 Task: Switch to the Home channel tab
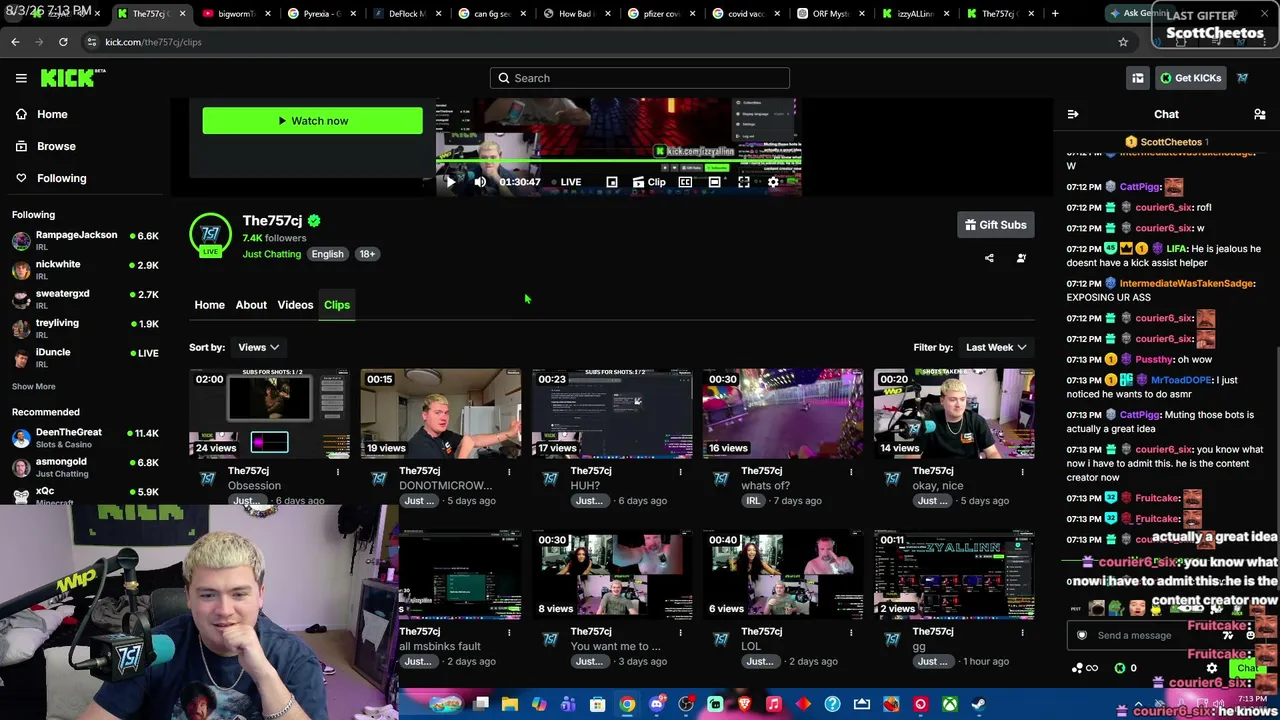209,305
